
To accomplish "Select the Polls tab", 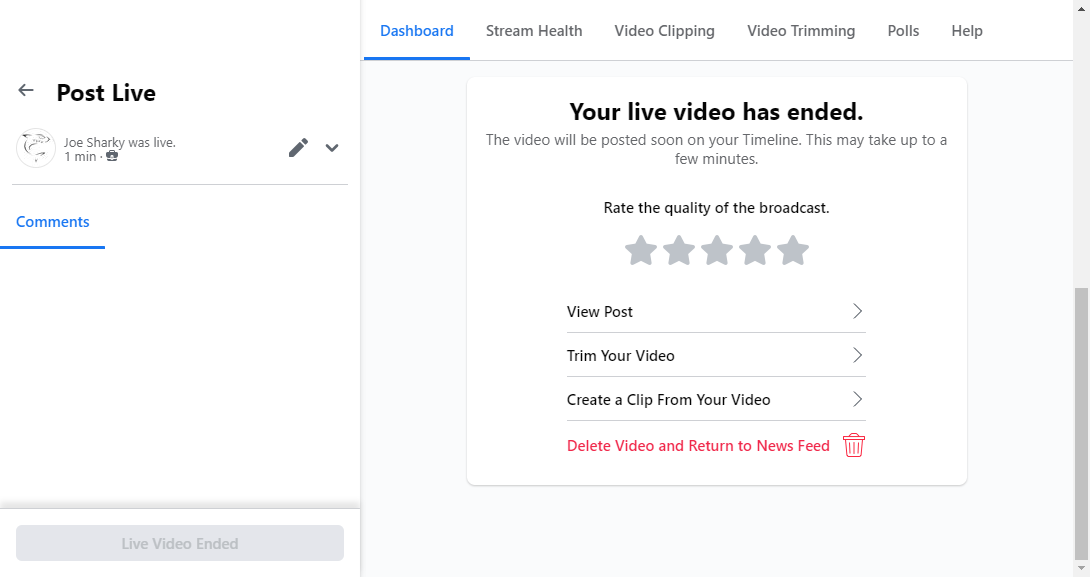I will click(x=903, y=30).
